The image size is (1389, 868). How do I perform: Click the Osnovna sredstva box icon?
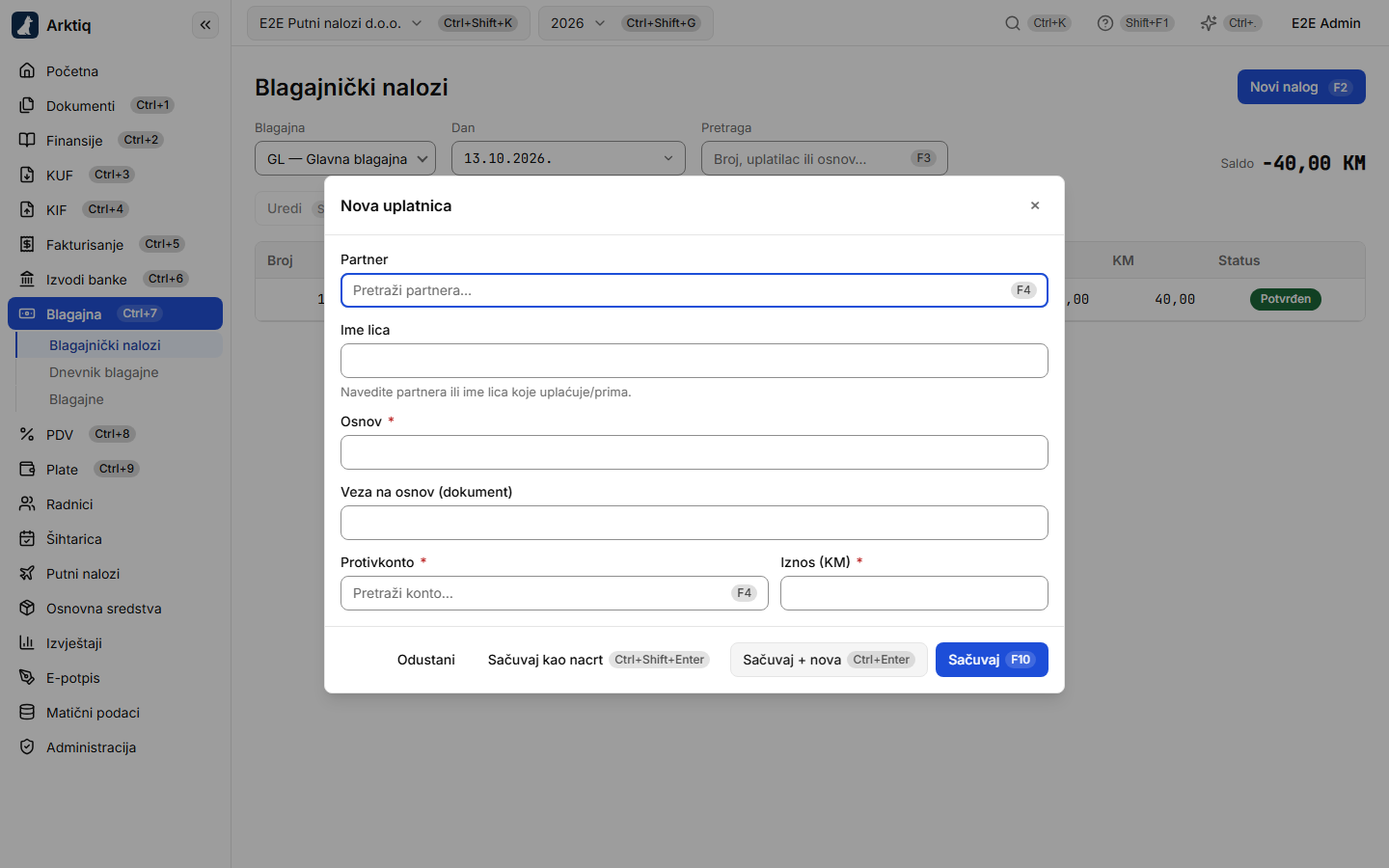27,608
